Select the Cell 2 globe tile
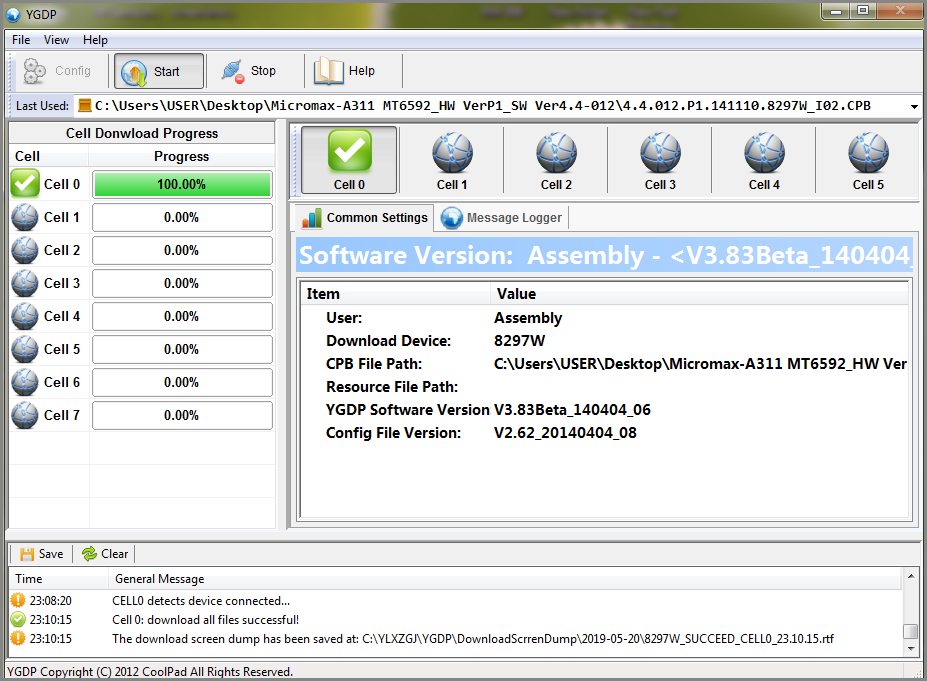The image size is (927, 681). point(556,160)
